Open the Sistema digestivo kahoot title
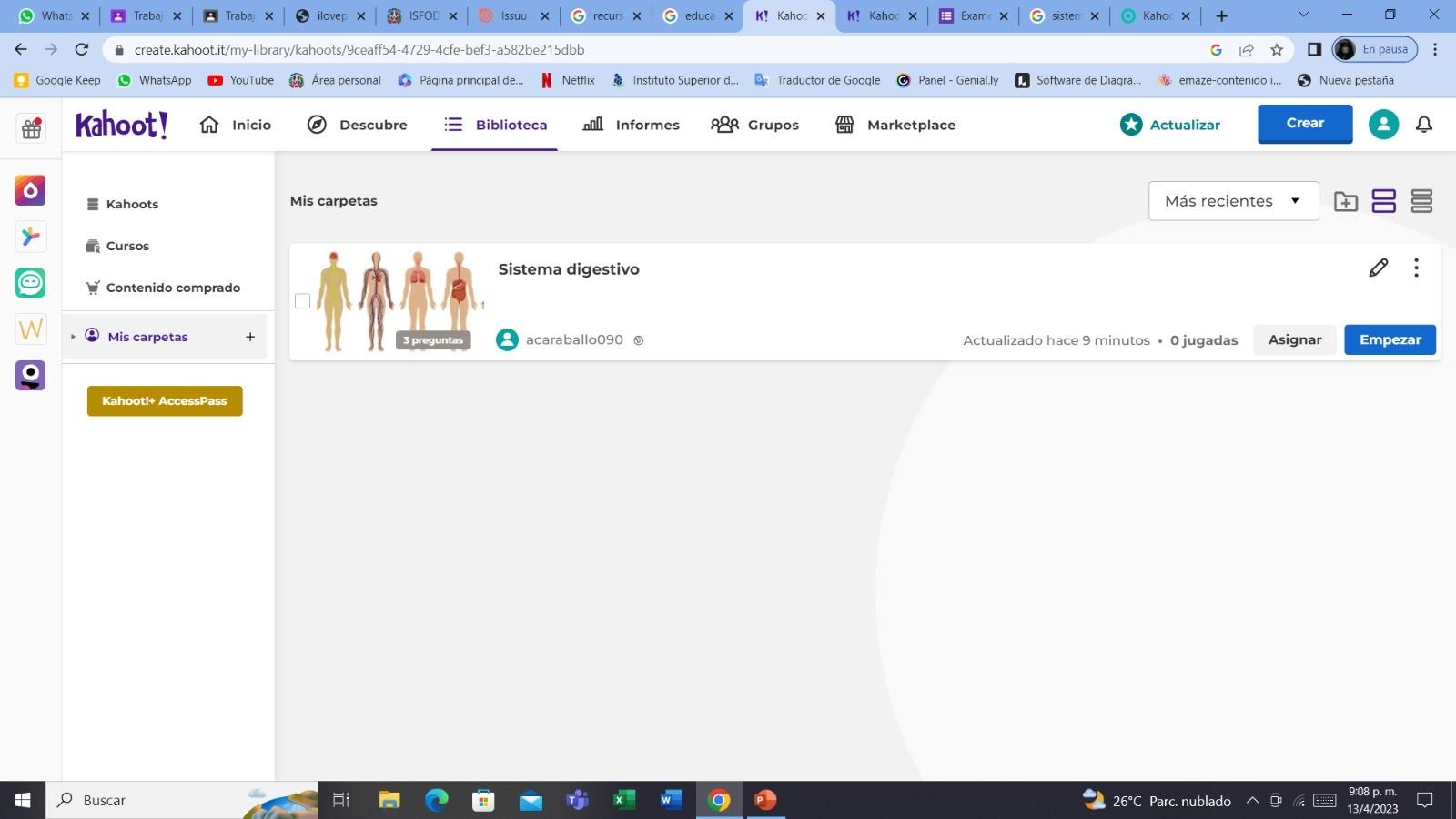The width and height of the screenshot is (1456, 819). click(569, 269)
